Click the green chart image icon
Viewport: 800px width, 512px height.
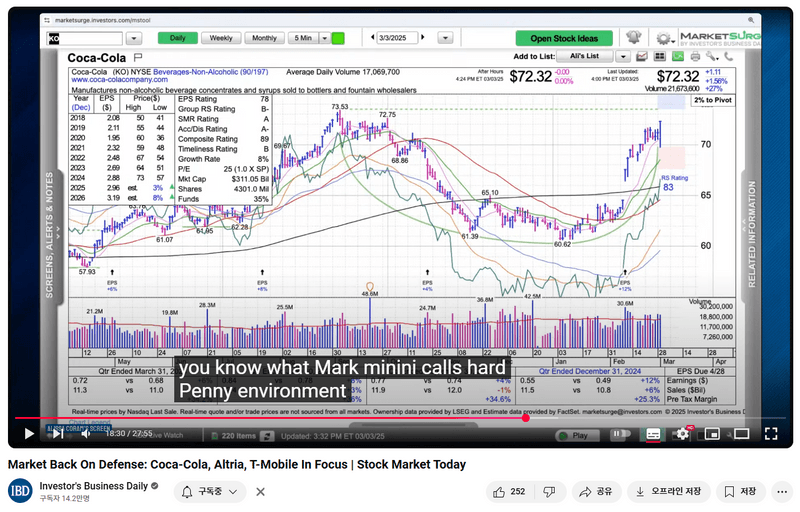678,56
